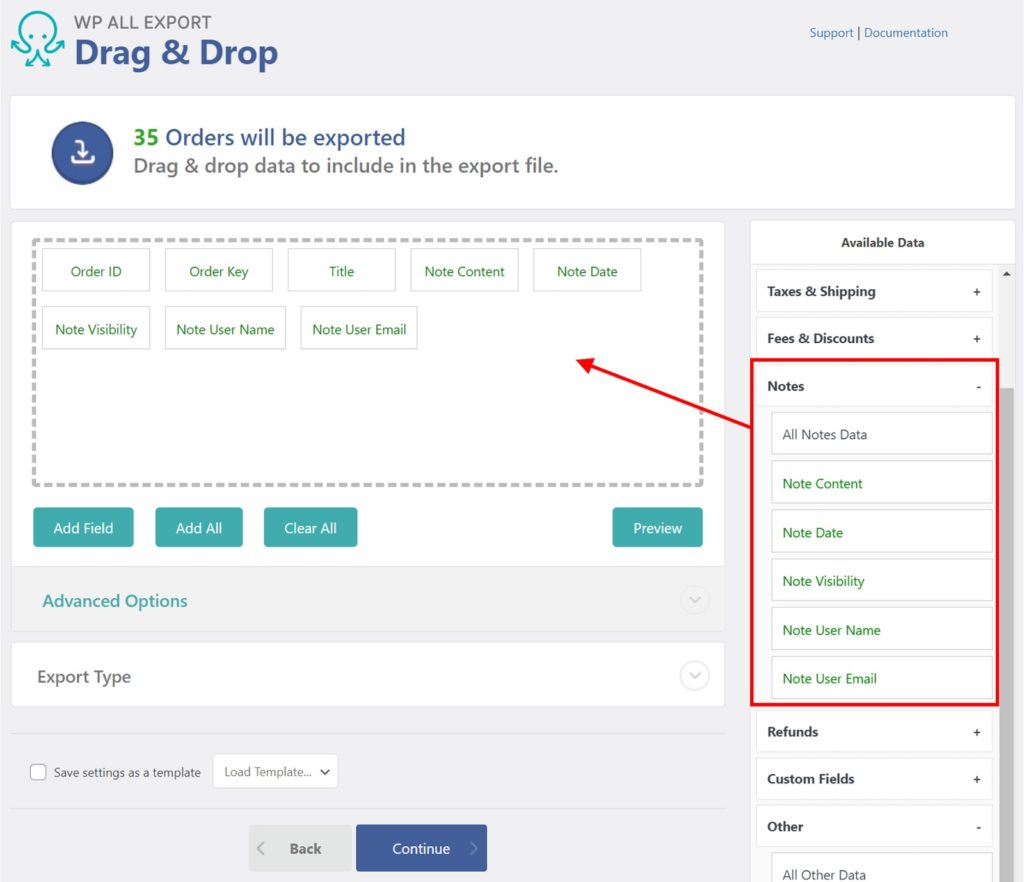Open the Support link
The image size is (1024, 882).
point(831,32)
